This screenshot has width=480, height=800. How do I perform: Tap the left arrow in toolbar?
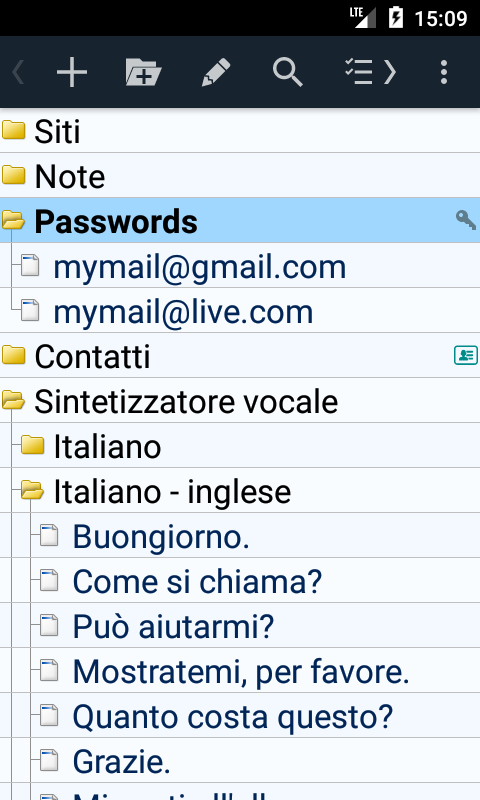[x=18, y=72]
